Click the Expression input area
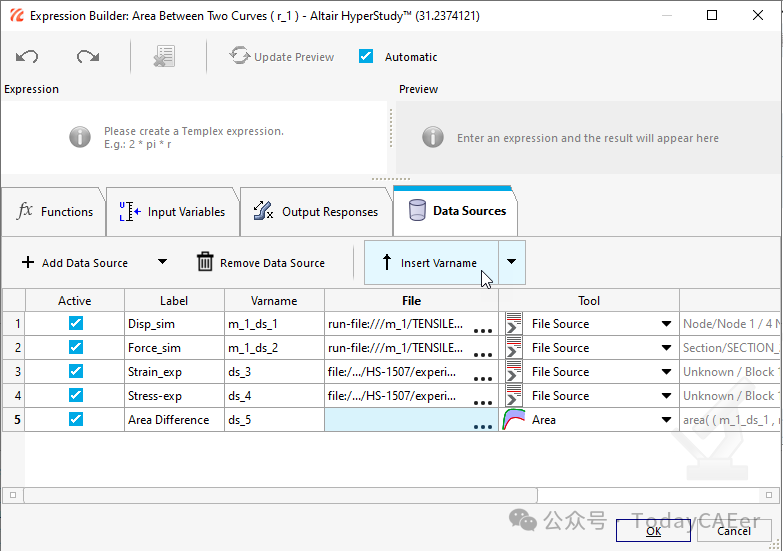Screen dimensions: 783x551 click(x=194, y=138)
